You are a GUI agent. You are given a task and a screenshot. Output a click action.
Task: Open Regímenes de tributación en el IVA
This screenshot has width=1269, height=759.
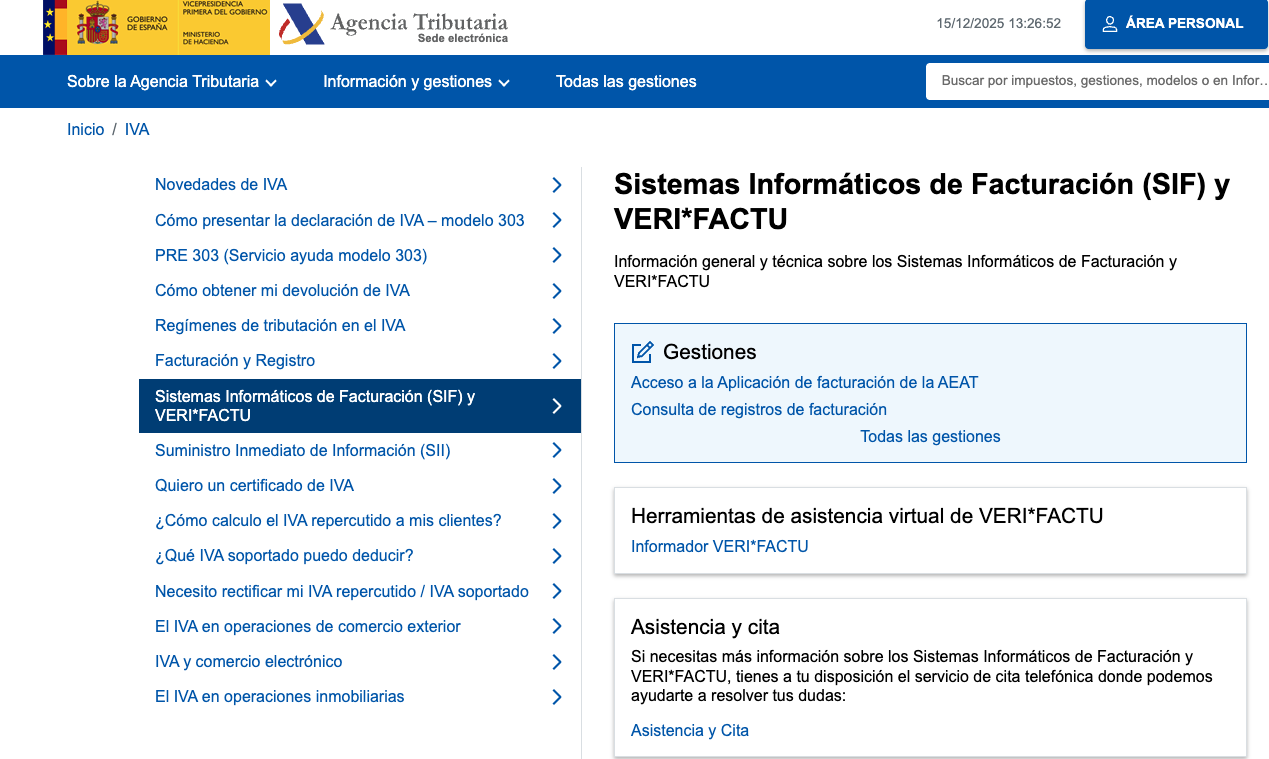click(280, 325)
